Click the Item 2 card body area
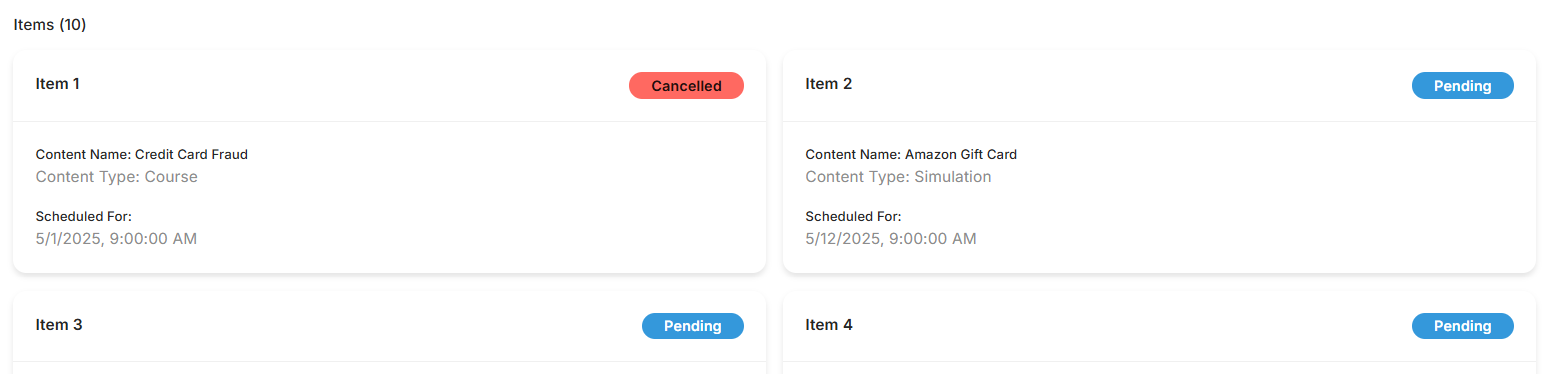 1159,197
